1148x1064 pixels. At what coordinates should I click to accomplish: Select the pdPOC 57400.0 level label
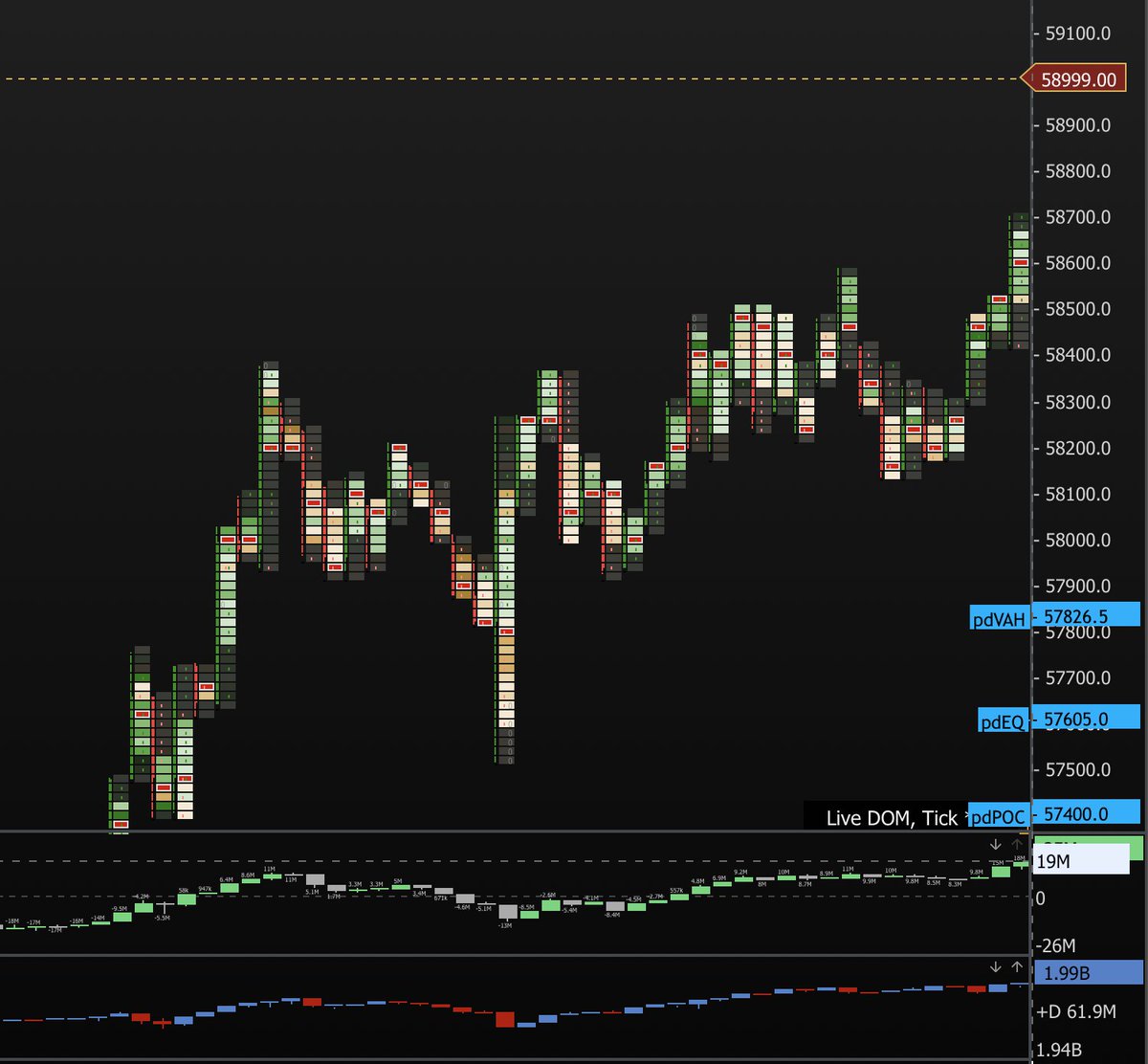click(1055, 814)
